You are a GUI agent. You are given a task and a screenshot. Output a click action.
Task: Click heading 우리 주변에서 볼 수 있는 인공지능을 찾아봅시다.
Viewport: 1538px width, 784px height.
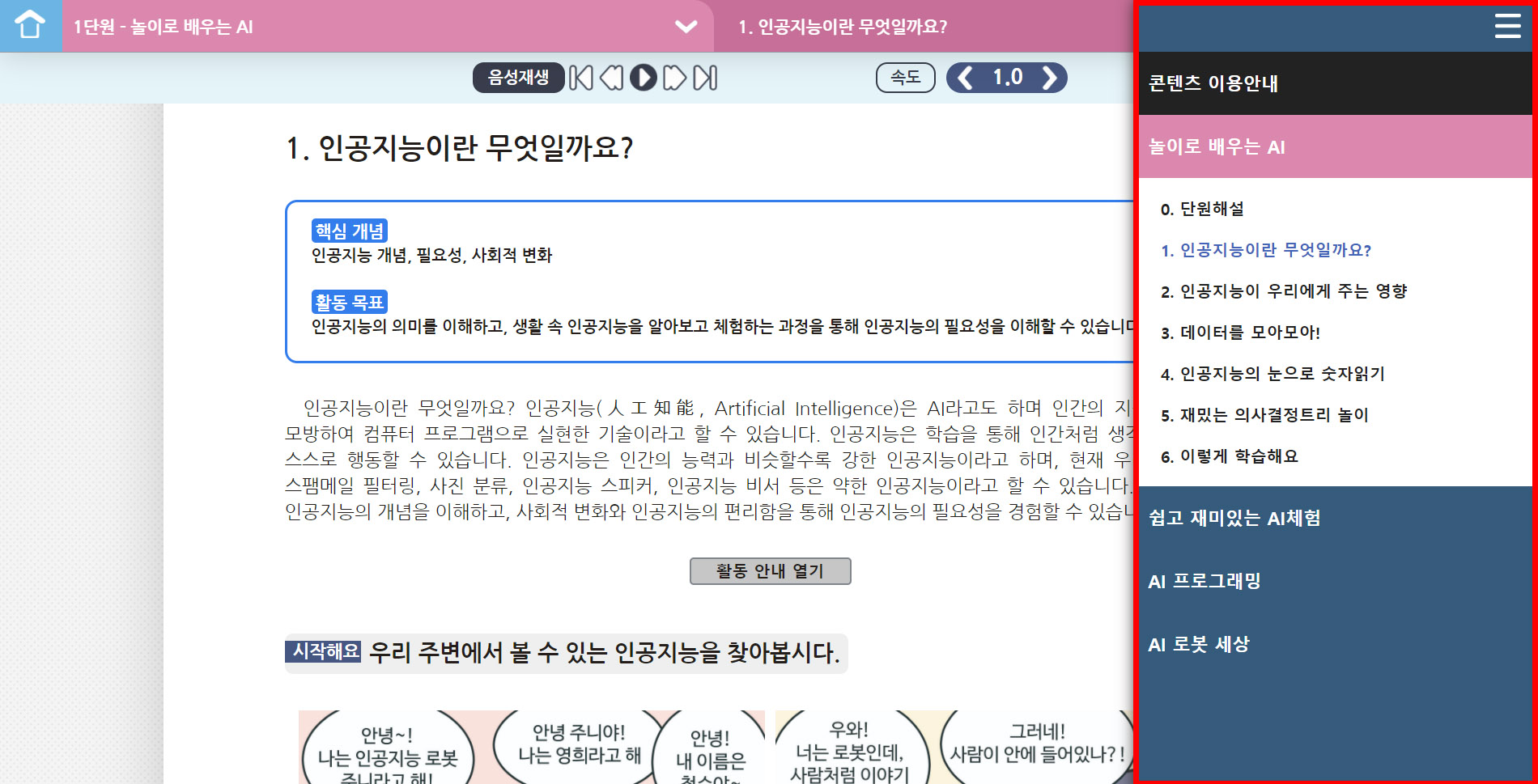coord(604,652)
